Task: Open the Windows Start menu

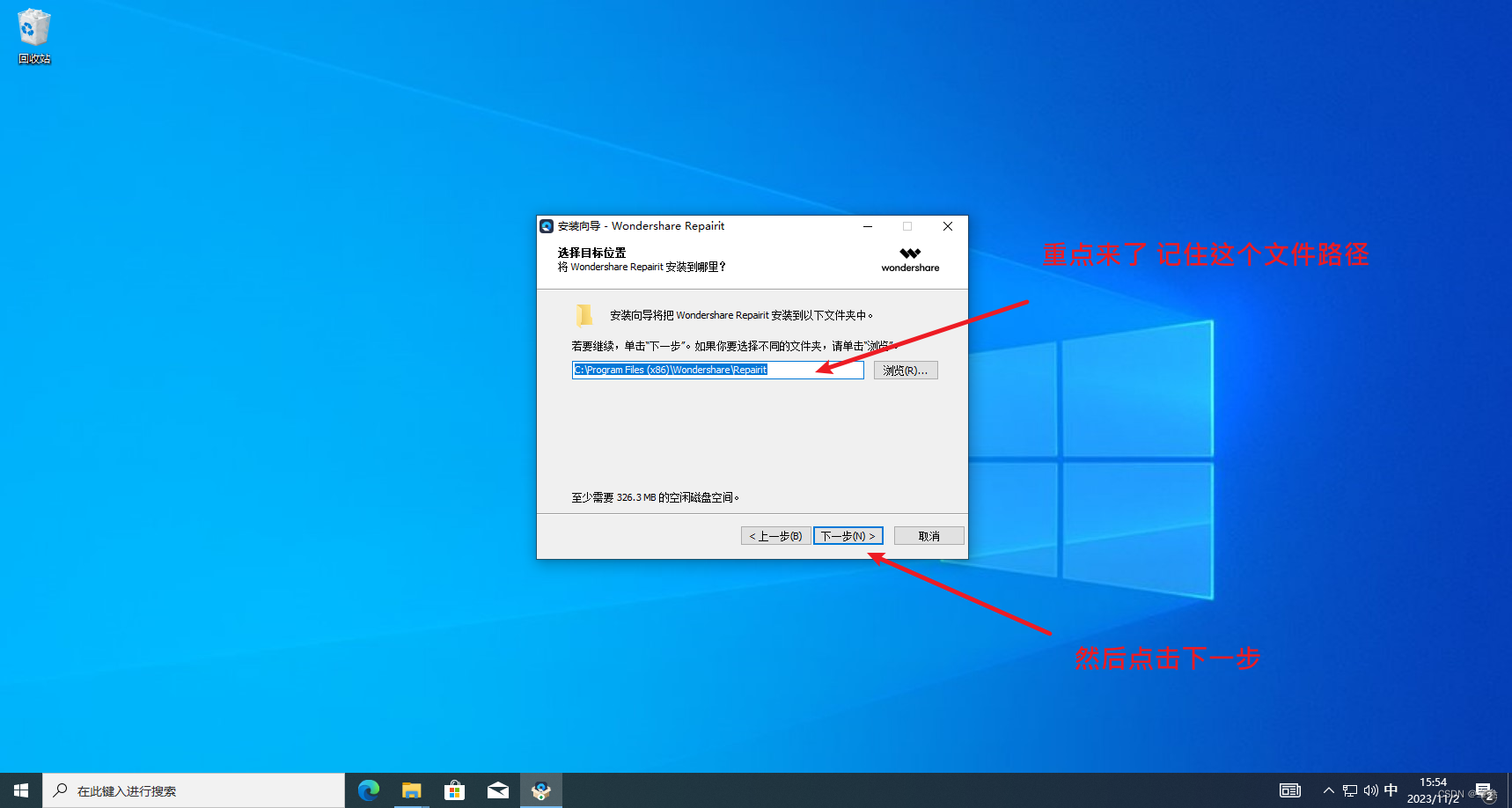Action: (21, 790)
